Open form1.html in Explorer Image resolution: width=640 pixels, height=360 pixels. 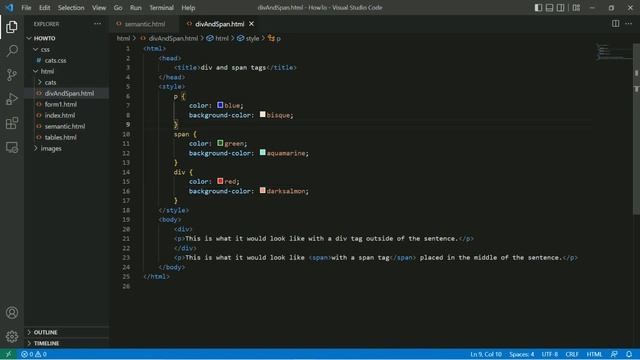(x=67, y=104)
